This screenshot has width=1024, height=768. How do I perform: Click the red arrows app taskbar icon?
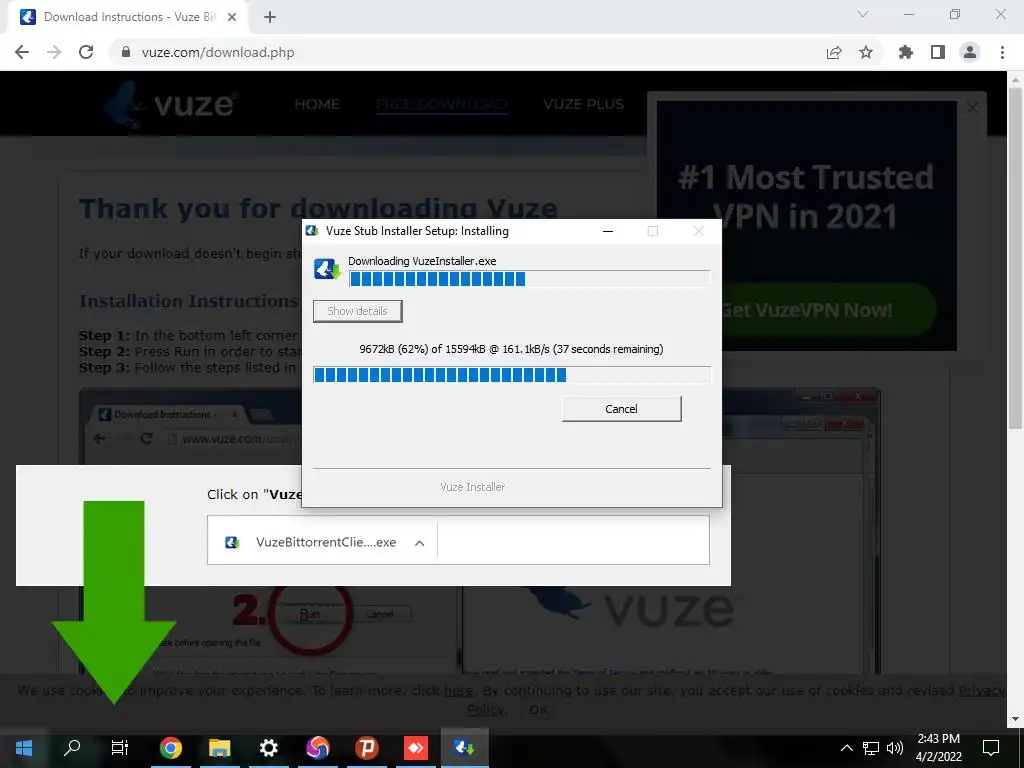tap(415, 748)
